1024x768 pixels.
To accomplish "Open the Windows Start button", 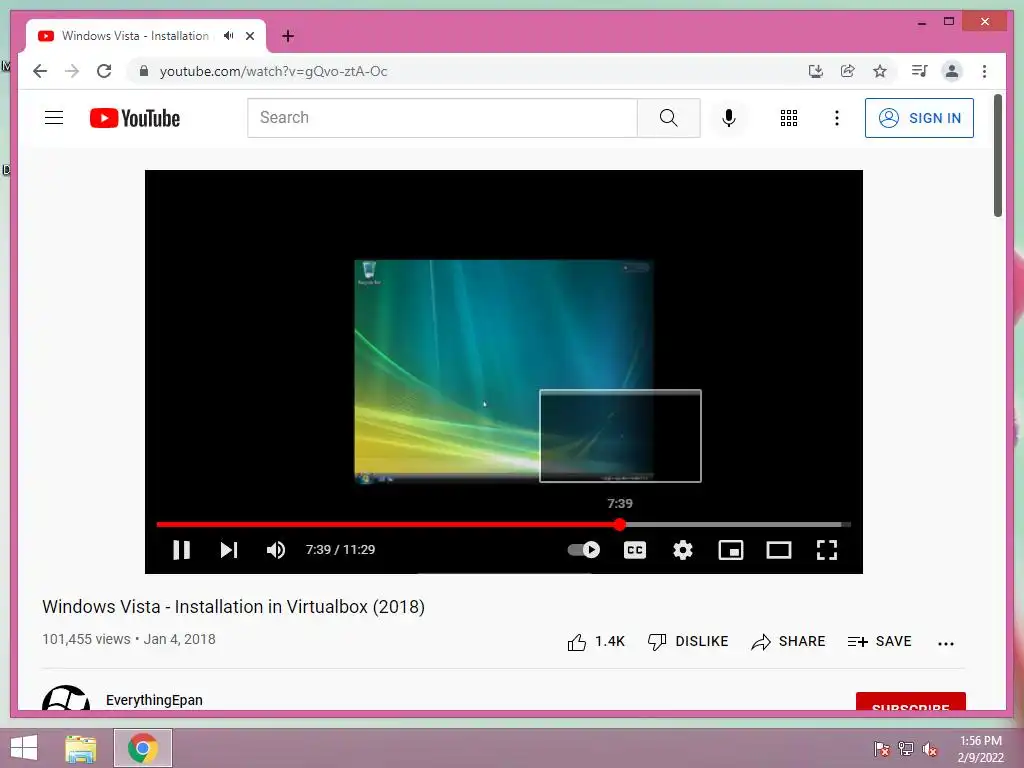I will coord(24,748).
